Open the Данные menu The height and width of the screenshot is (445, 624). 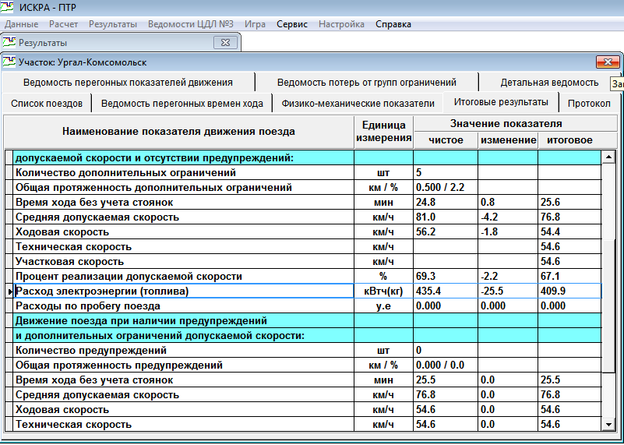pos(22,24)
